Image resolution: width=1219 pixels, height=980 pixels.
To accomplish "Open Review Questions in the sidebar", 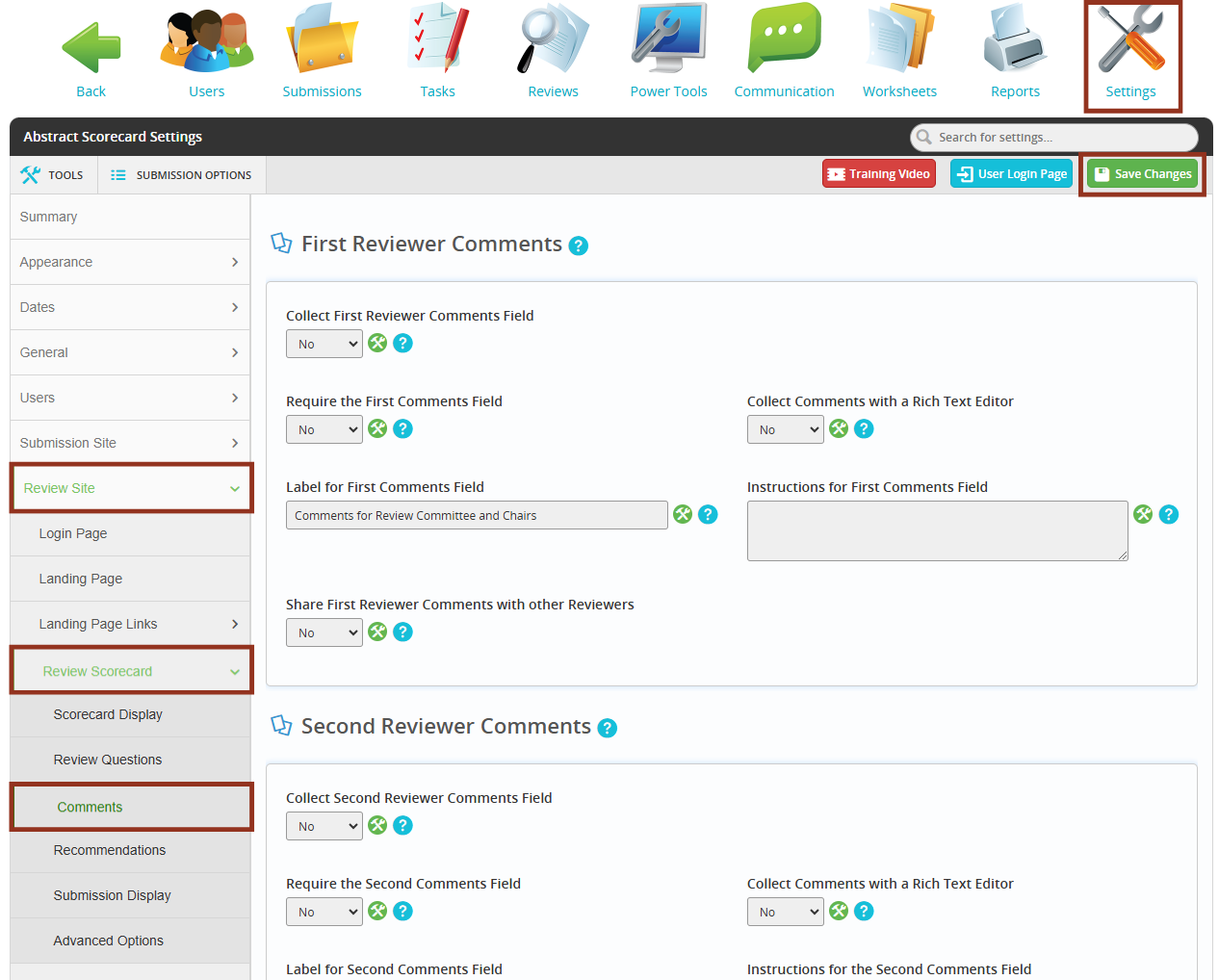I will coord(130,760).
